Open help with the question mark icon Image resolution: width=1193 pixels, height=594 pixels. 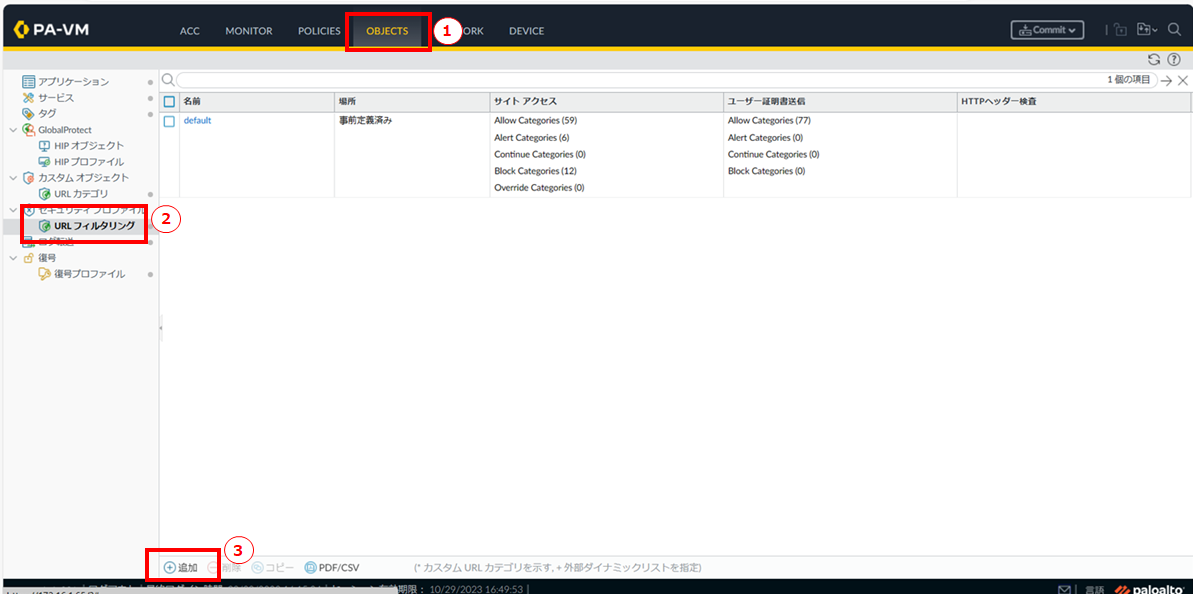1173,59
